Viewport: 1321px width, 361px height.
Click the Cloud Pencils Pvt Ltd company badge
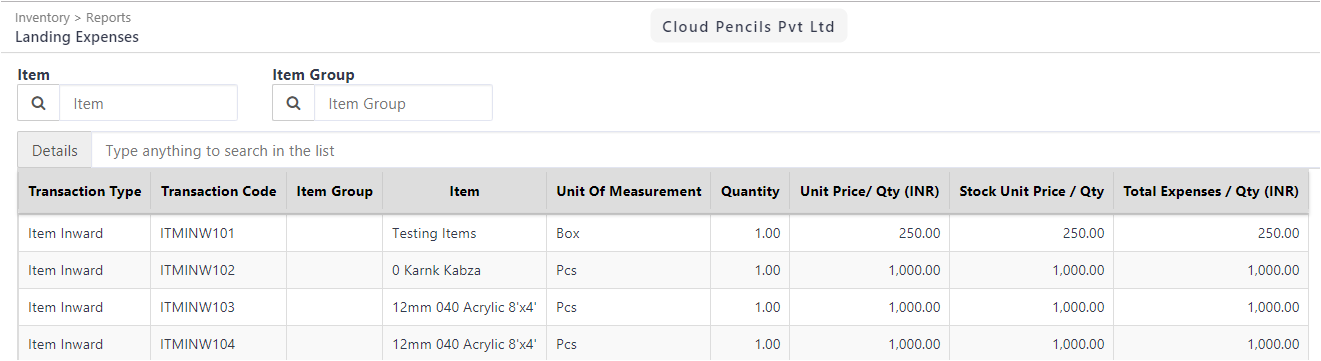pos(749,27)
